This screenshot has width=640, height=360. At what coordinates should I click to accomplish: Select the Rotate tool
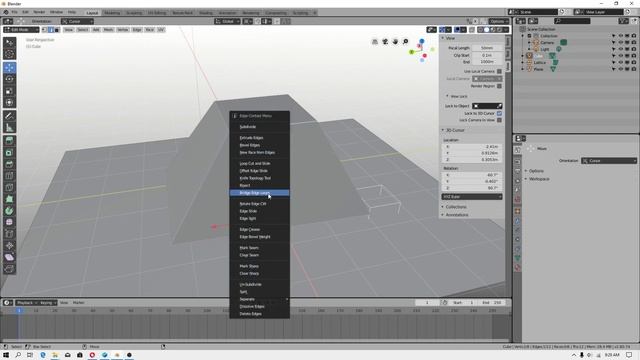[9, 79]
